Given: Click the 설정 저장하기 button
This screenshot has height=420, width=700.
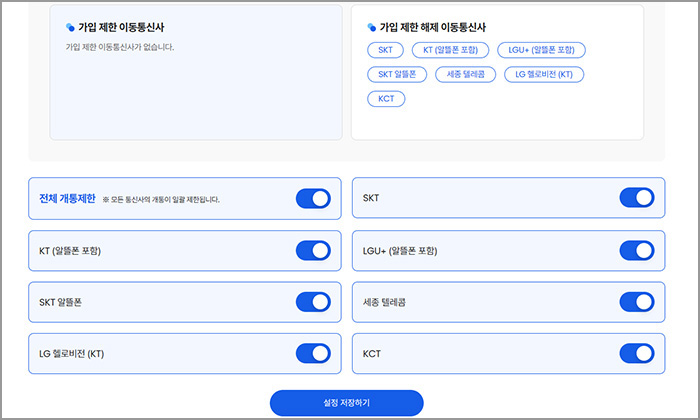Looking at the screenshot, I should click(x=346, y=403).
